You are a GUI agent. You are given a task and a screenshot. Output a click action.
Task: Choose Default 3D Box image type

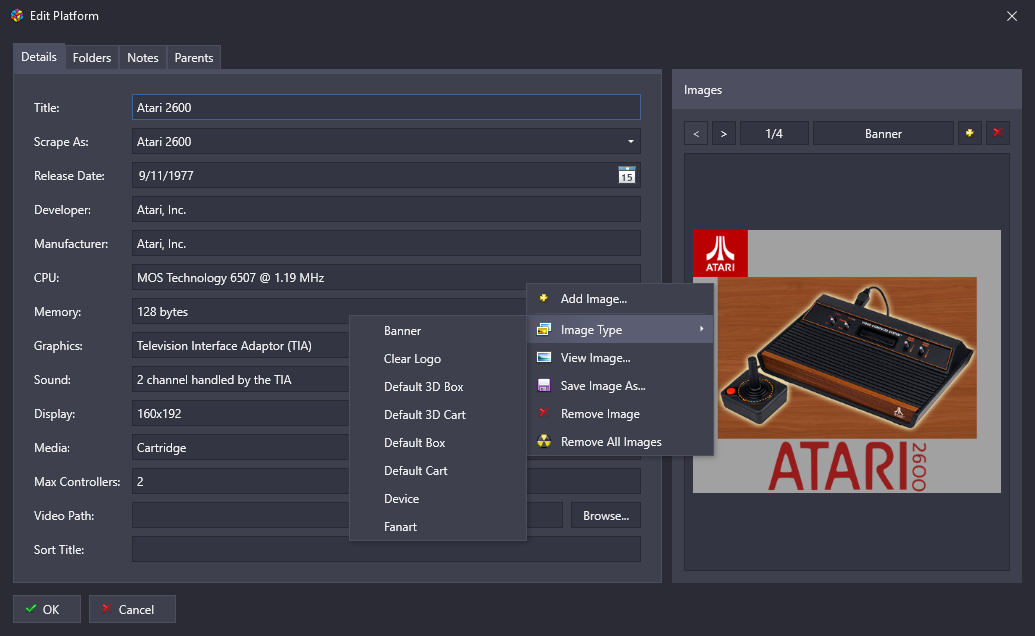pos(438,387)
